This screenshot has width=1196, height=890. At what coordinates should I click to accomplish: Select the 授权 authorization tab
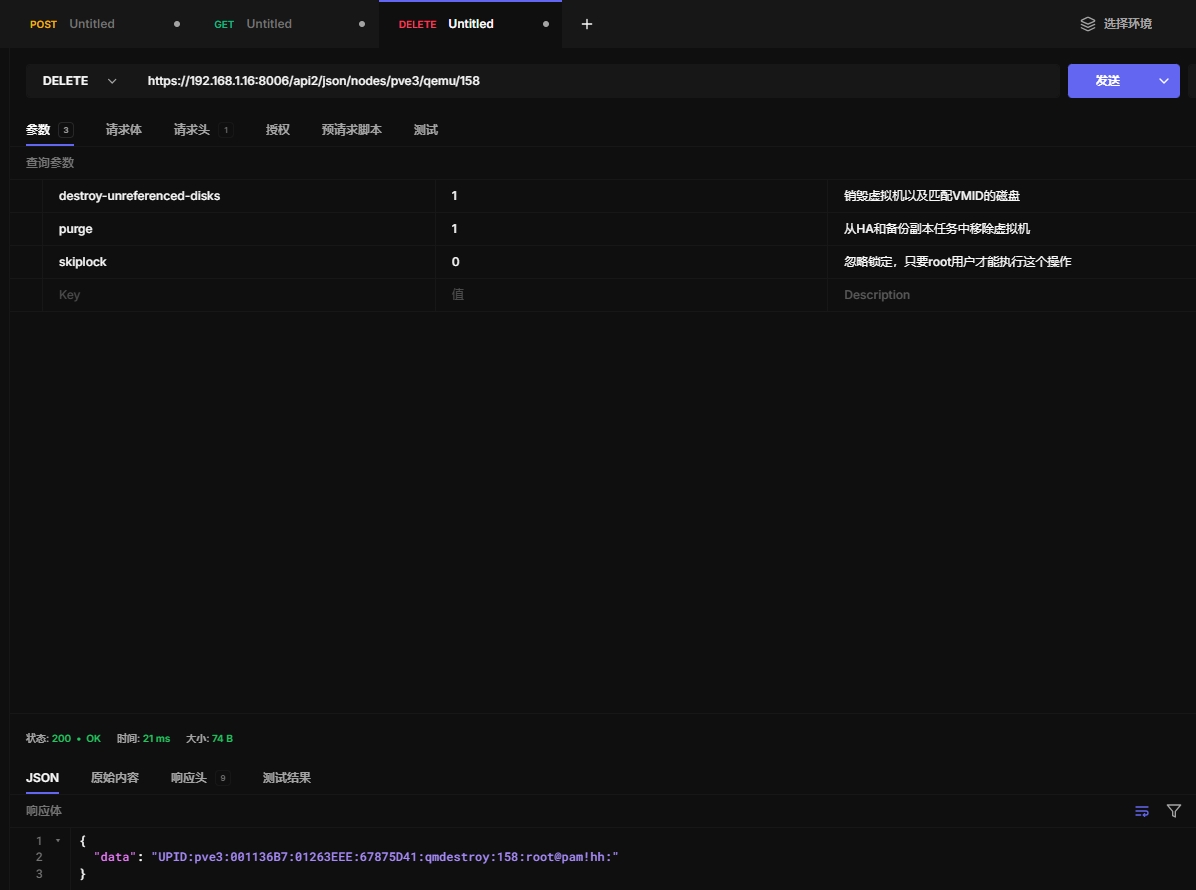[278, 130]
